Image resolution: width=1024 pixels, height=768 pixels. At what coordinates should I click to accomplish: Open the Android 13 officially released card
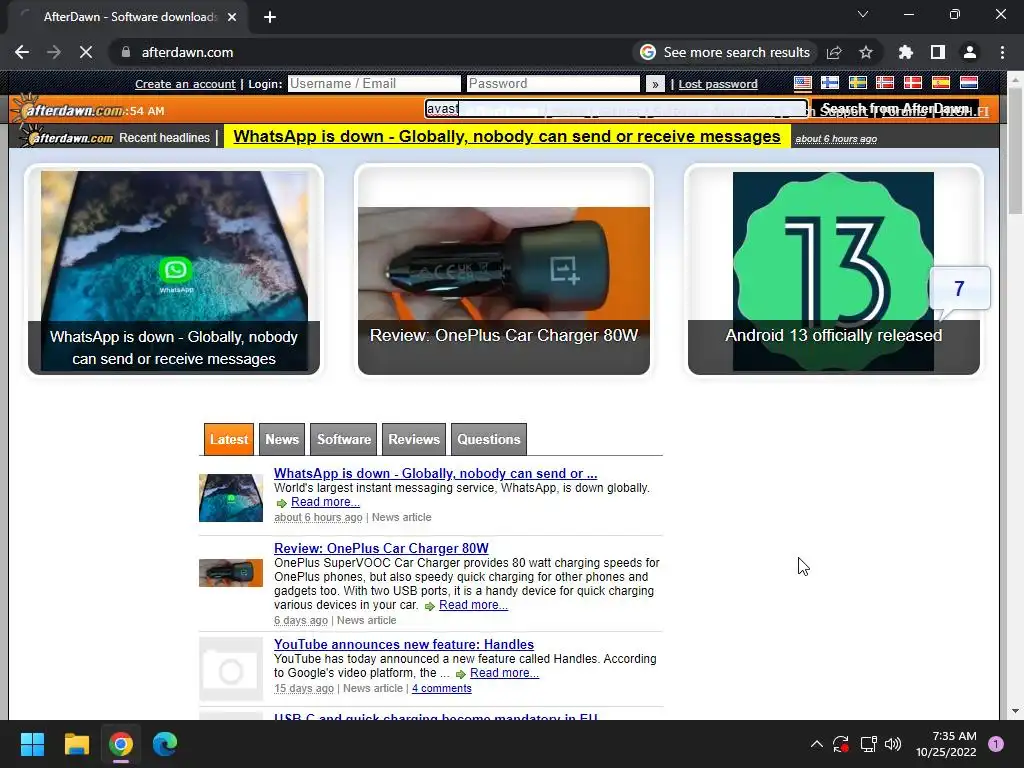834,270
